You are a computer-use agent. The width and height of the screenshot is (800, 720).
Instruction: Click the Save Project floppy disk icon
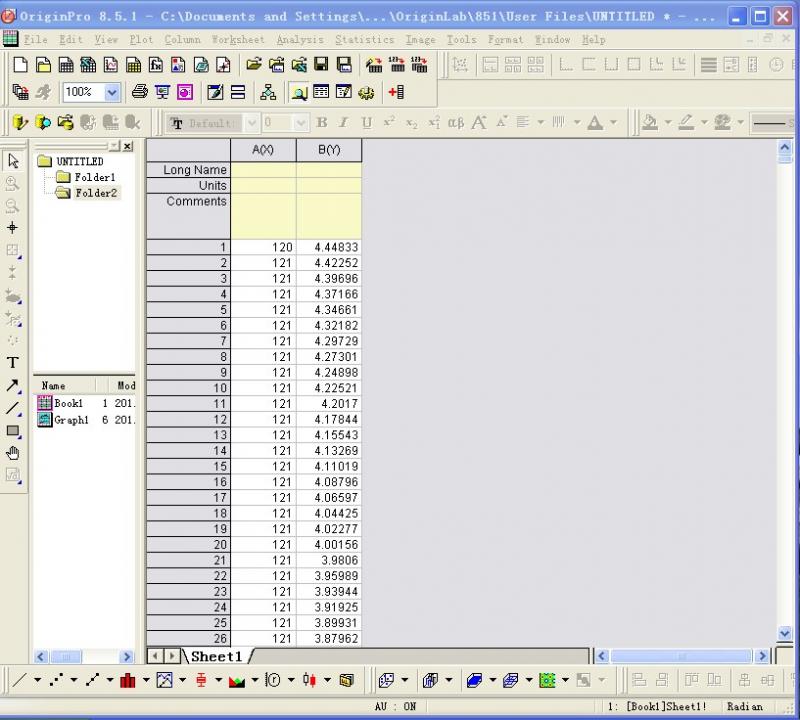pos(321,65)
